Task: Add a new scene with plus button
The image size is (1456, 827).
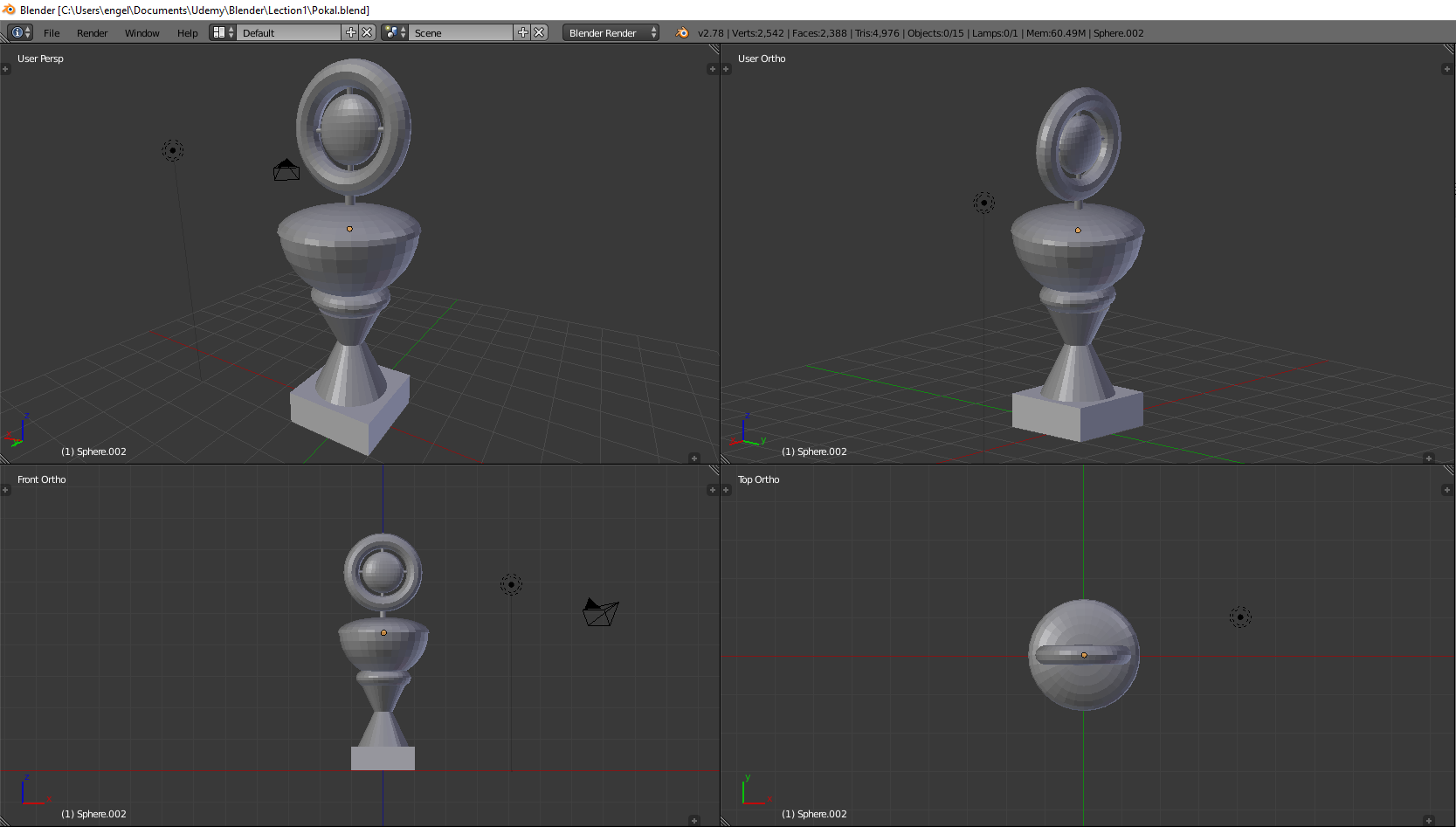Action: click(x=523, y=33)
